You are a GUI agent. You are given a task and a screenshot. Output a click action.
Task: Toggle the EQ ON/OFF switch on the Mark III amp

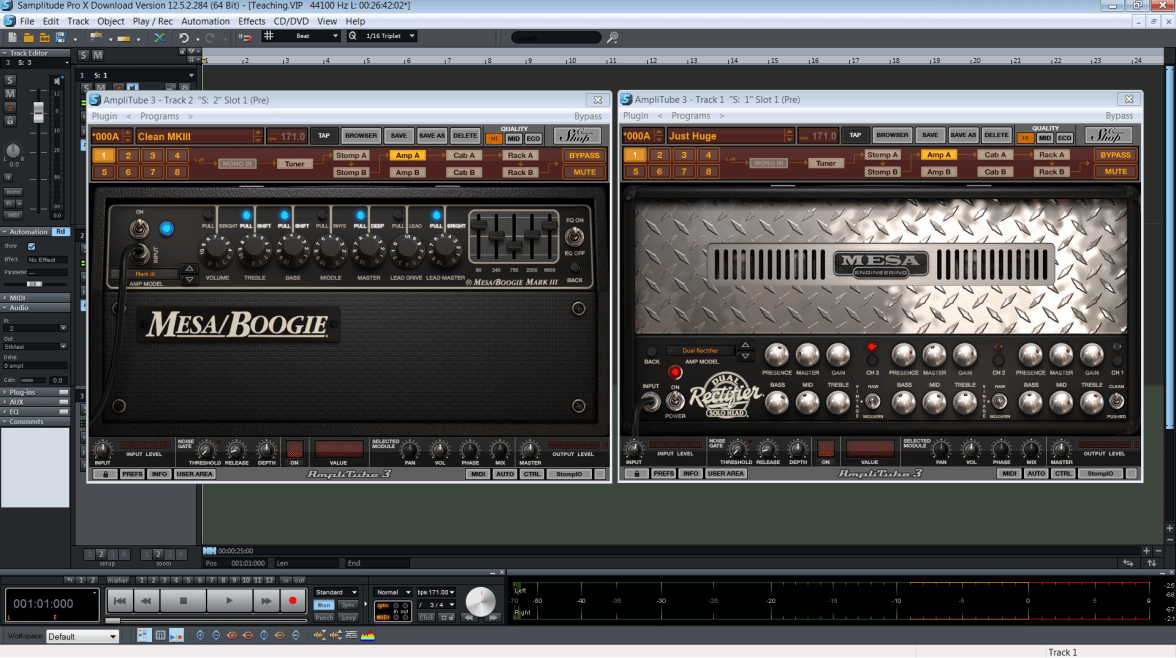574,238
